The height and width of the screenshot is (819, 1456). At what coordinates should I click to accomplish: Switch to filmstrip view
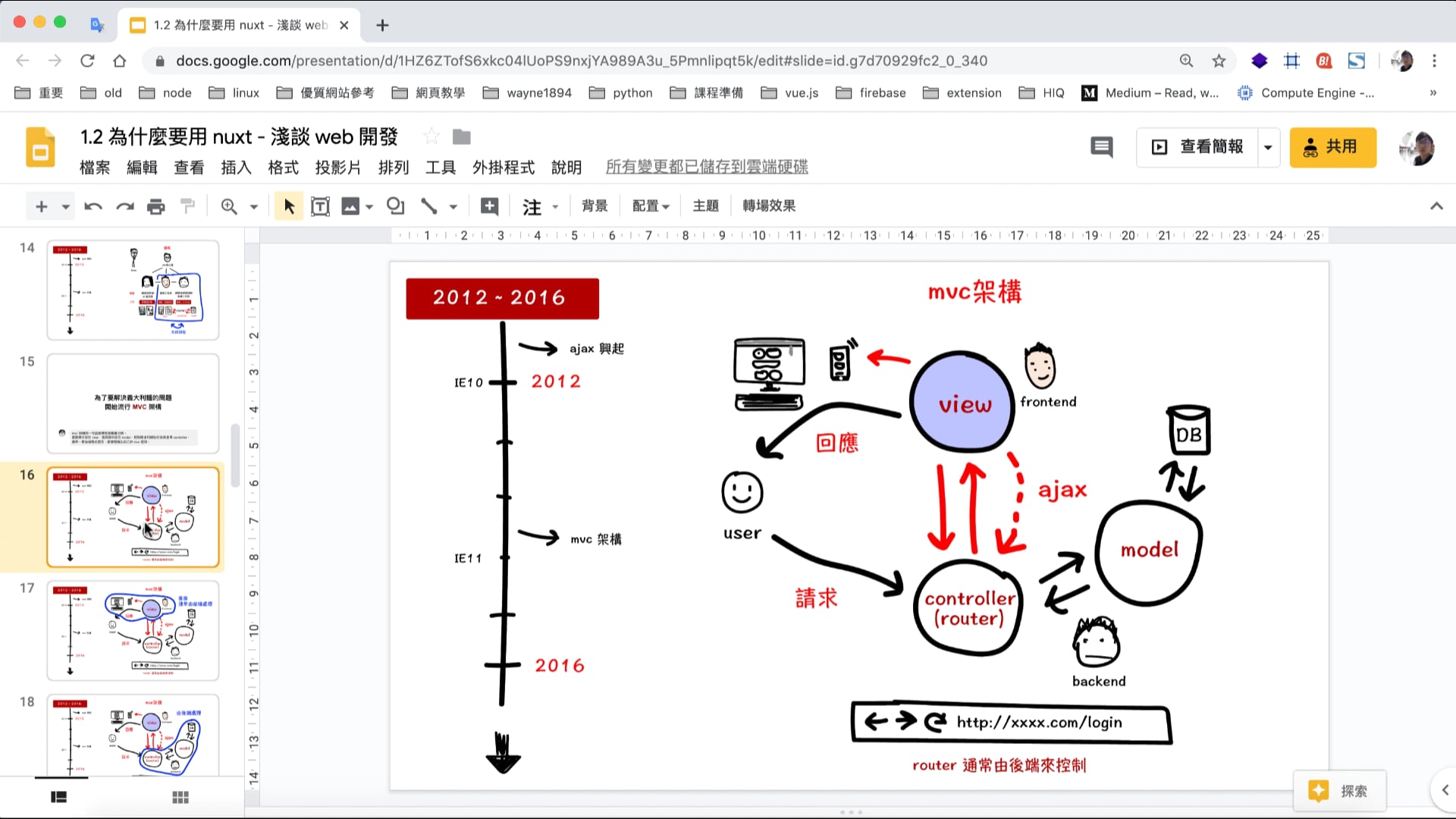(x=59, y=797)
